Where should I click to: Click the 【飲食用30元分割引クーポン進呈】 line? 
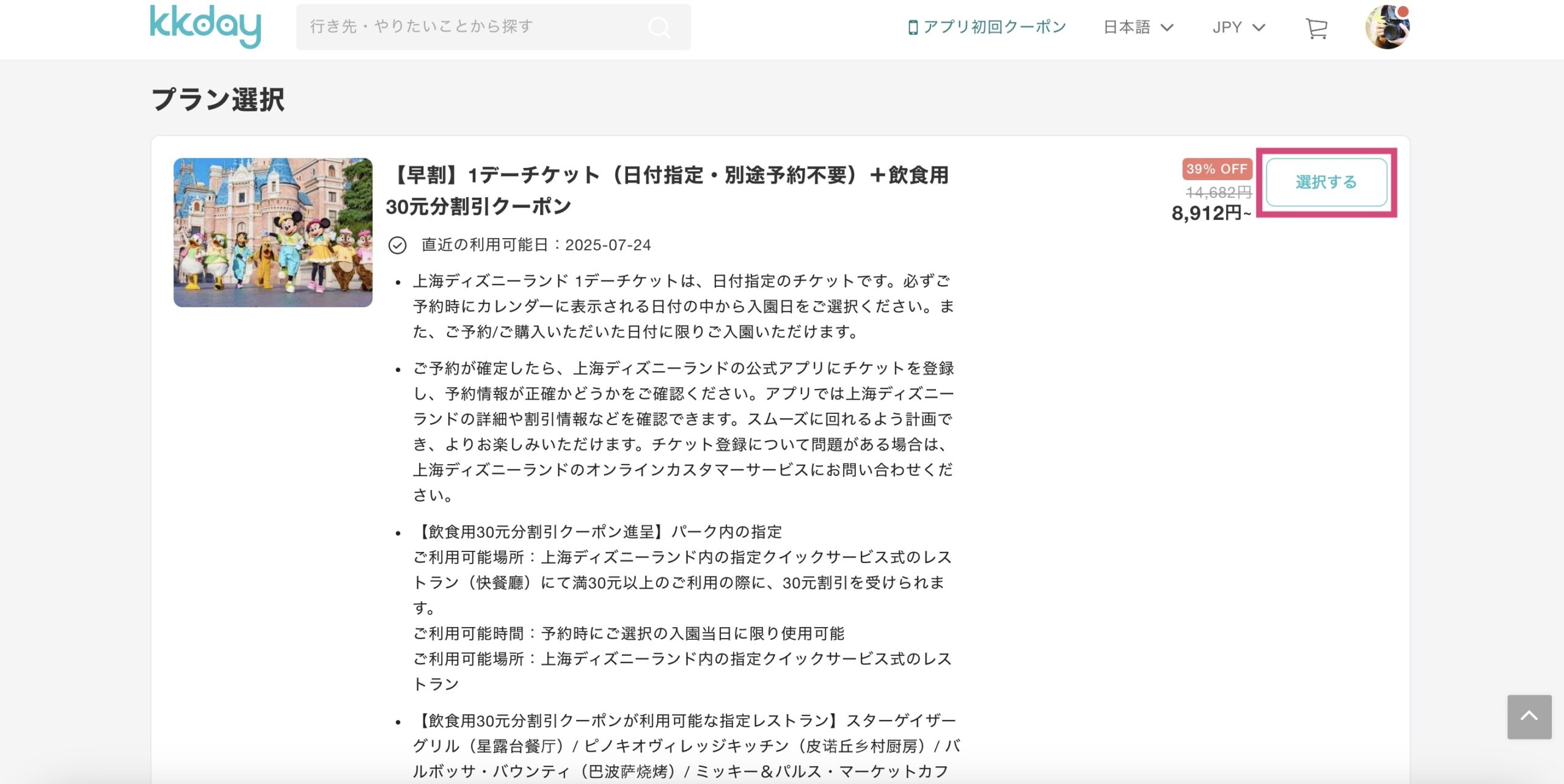pos(597,532)
